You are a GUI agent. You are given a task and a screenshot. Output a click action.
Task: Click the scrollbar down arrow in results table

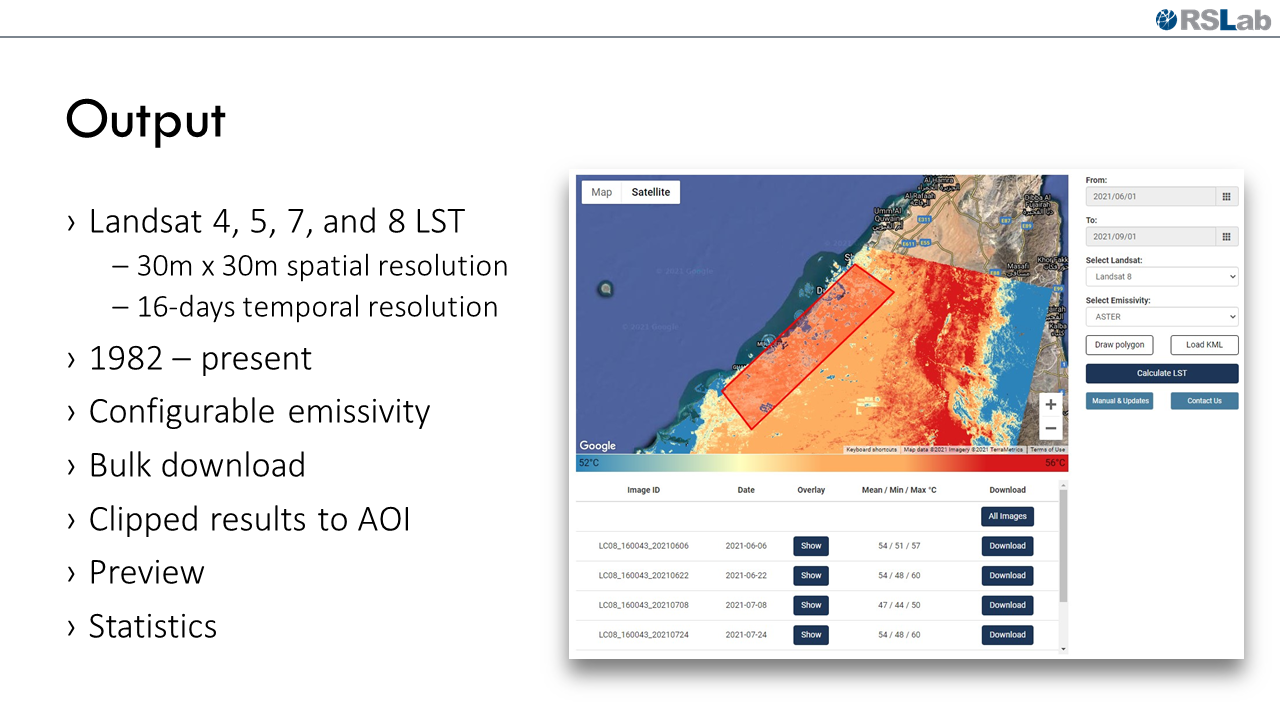[x=1063, y=649]
